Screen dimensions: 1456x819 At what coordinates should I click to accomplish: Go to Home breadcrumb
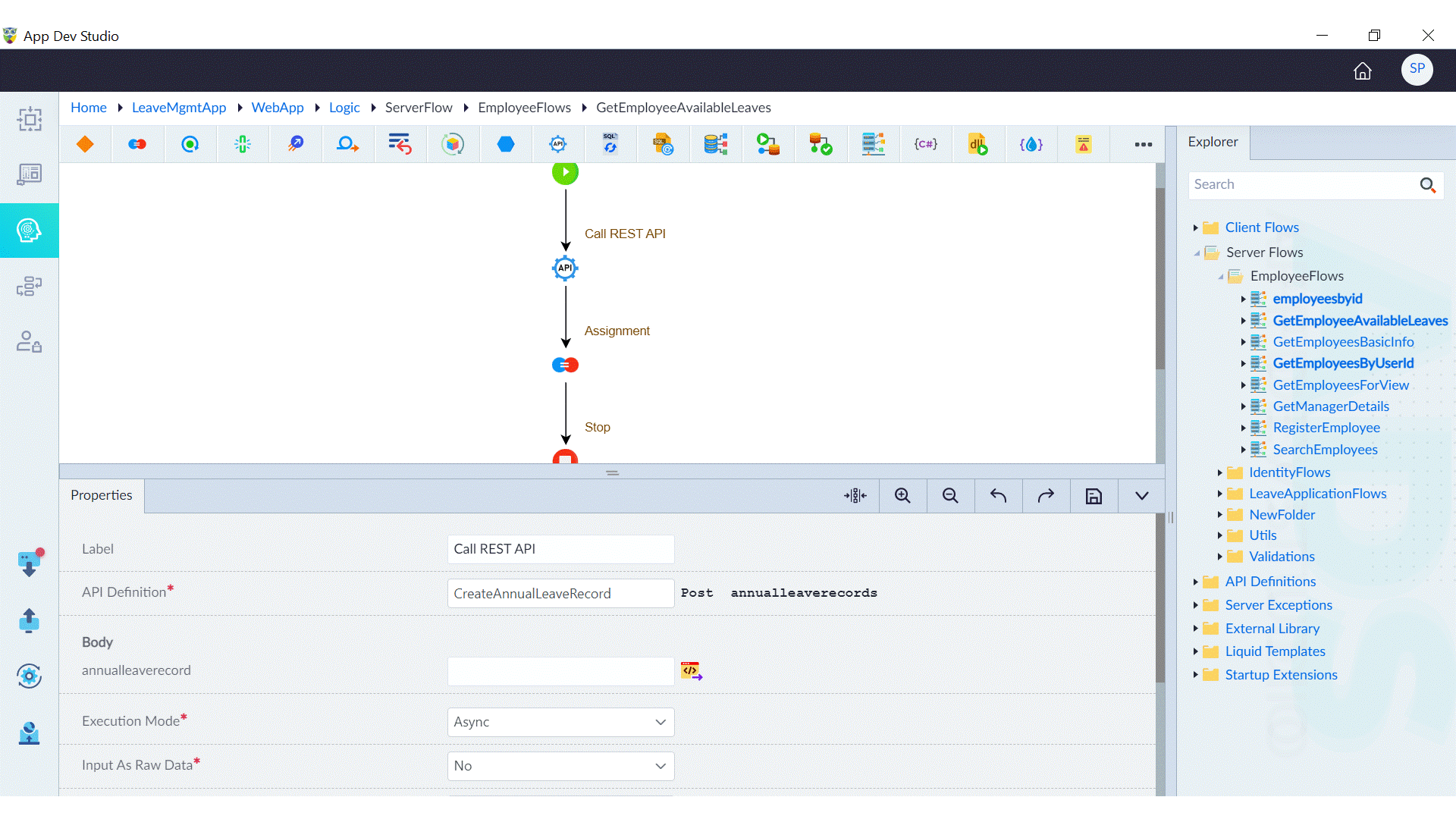(x=89, y=108)
